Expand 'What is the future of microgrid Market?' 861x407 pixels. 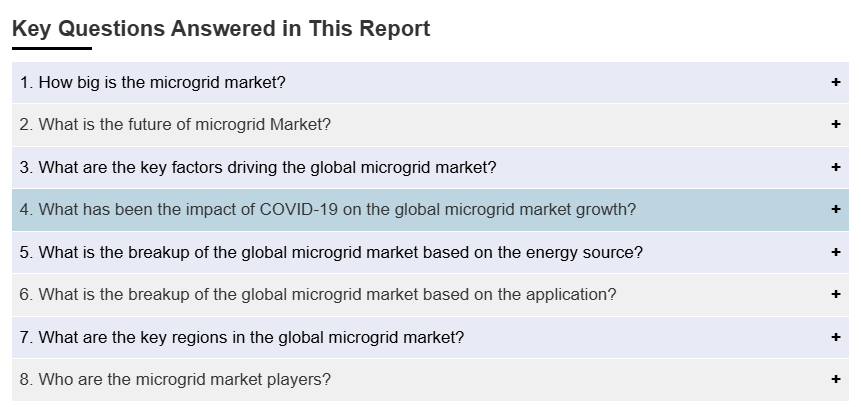175,125
